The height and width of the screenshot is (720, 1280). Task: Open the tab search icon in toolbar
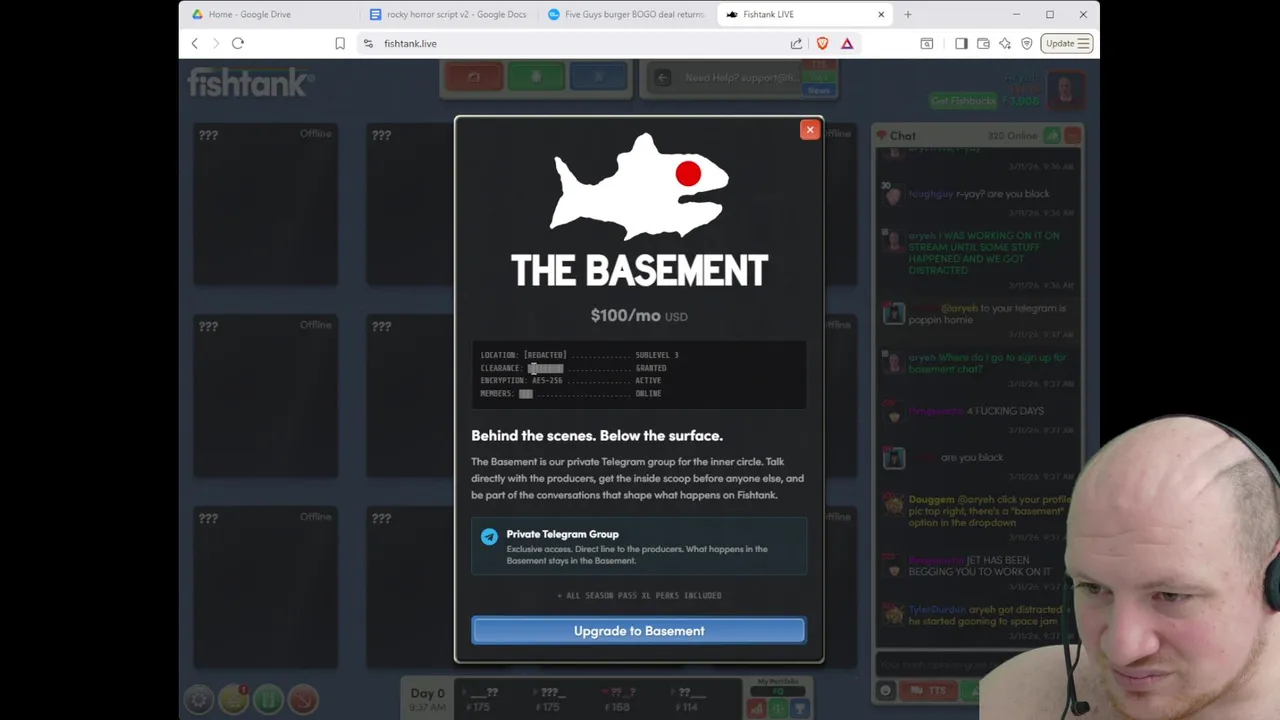coord(927,43)
